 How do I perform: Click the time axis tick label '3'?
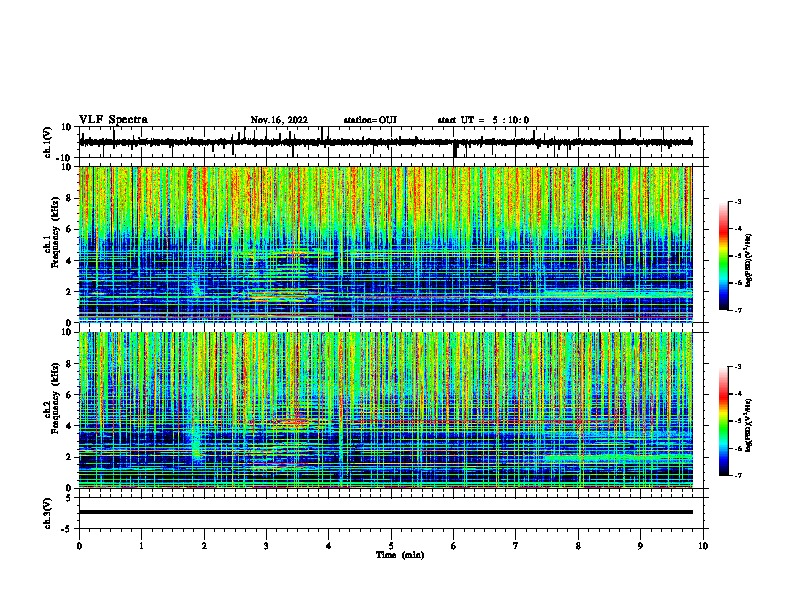[266, 546]
